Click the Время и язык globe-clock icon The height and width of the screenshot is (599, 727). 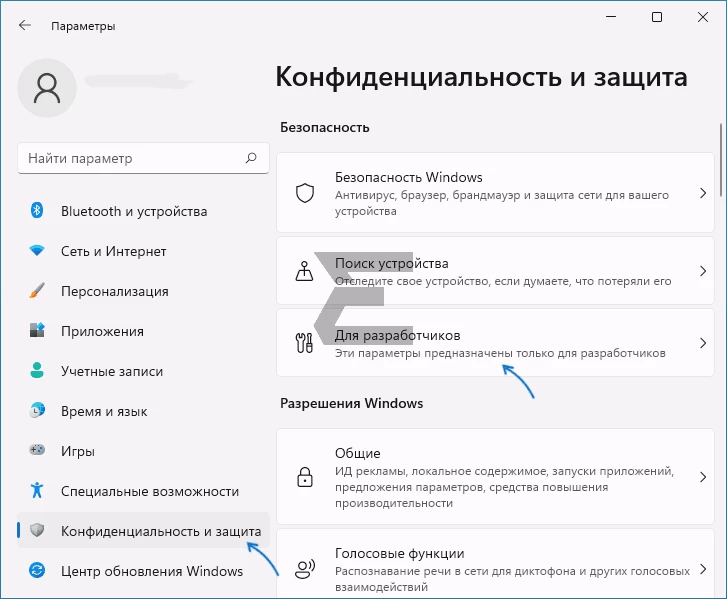[x=37, y=410]
